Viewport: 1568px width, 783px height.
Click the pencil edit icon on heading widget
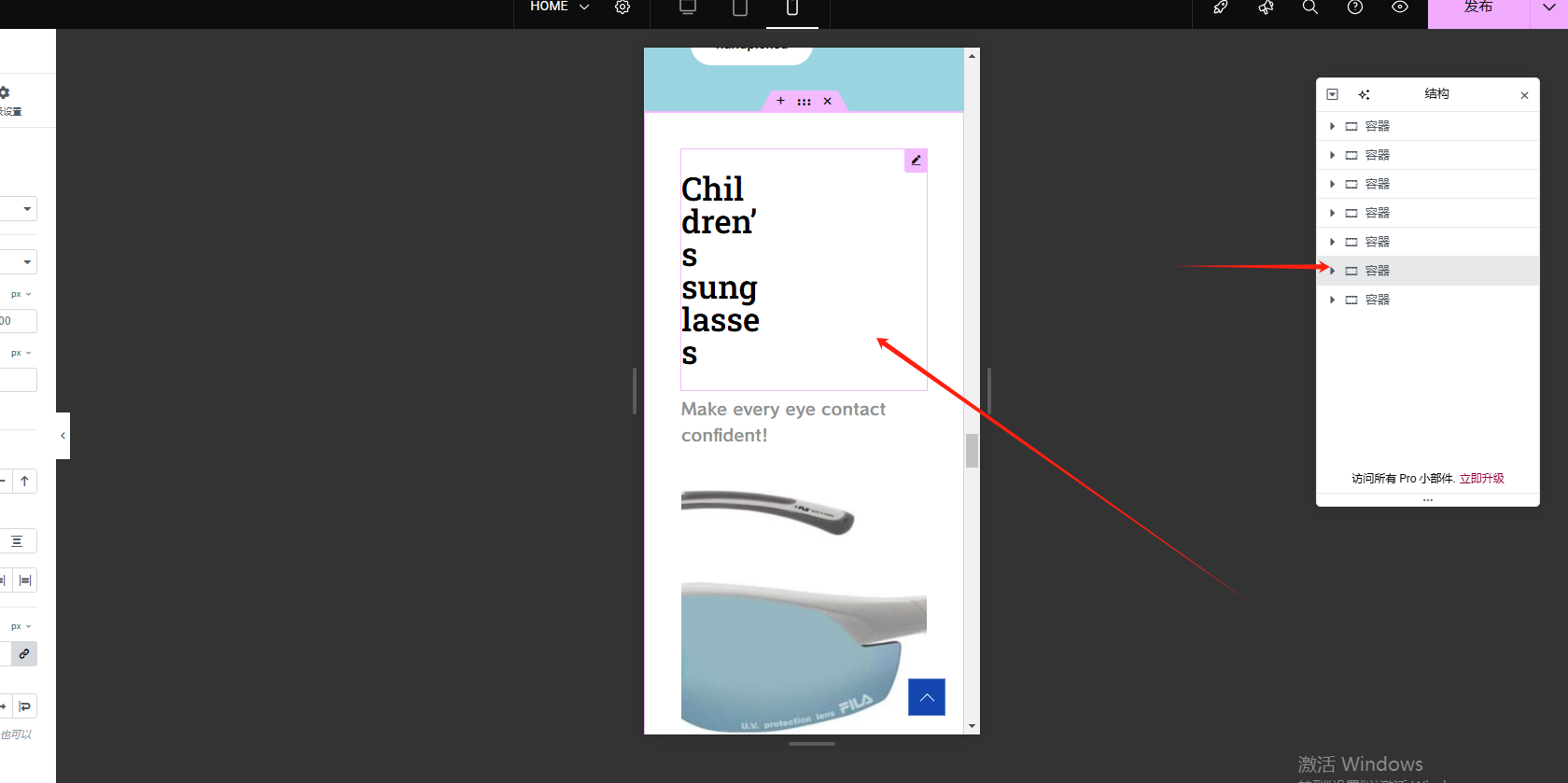coord(916,161)
